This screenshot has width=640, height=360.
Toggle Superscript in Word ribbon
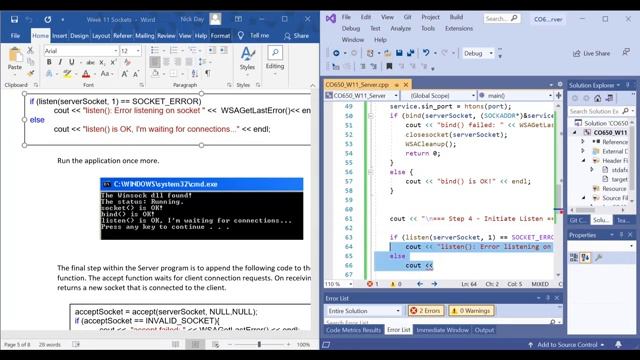point(113,62)
